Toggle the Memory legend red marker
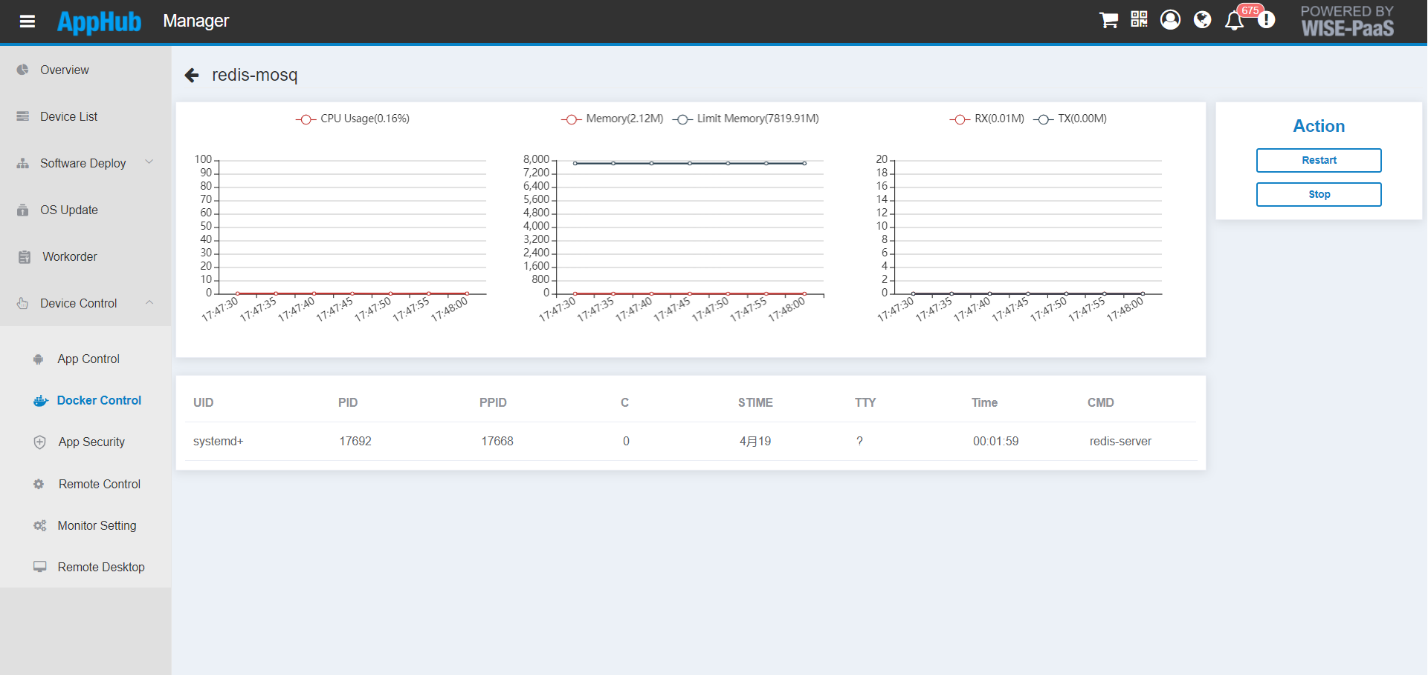Image resolution: width=1428 pixels, height=675 pixels. click(571, 118)
